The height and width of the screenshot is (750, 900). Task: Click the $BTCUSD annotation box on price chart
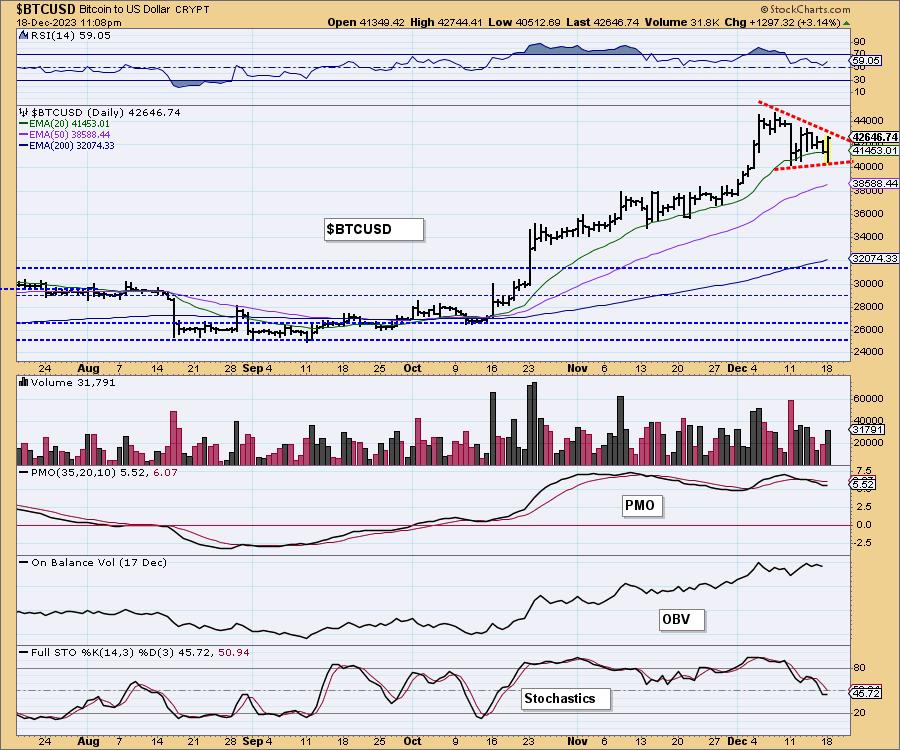coord(374,229)
